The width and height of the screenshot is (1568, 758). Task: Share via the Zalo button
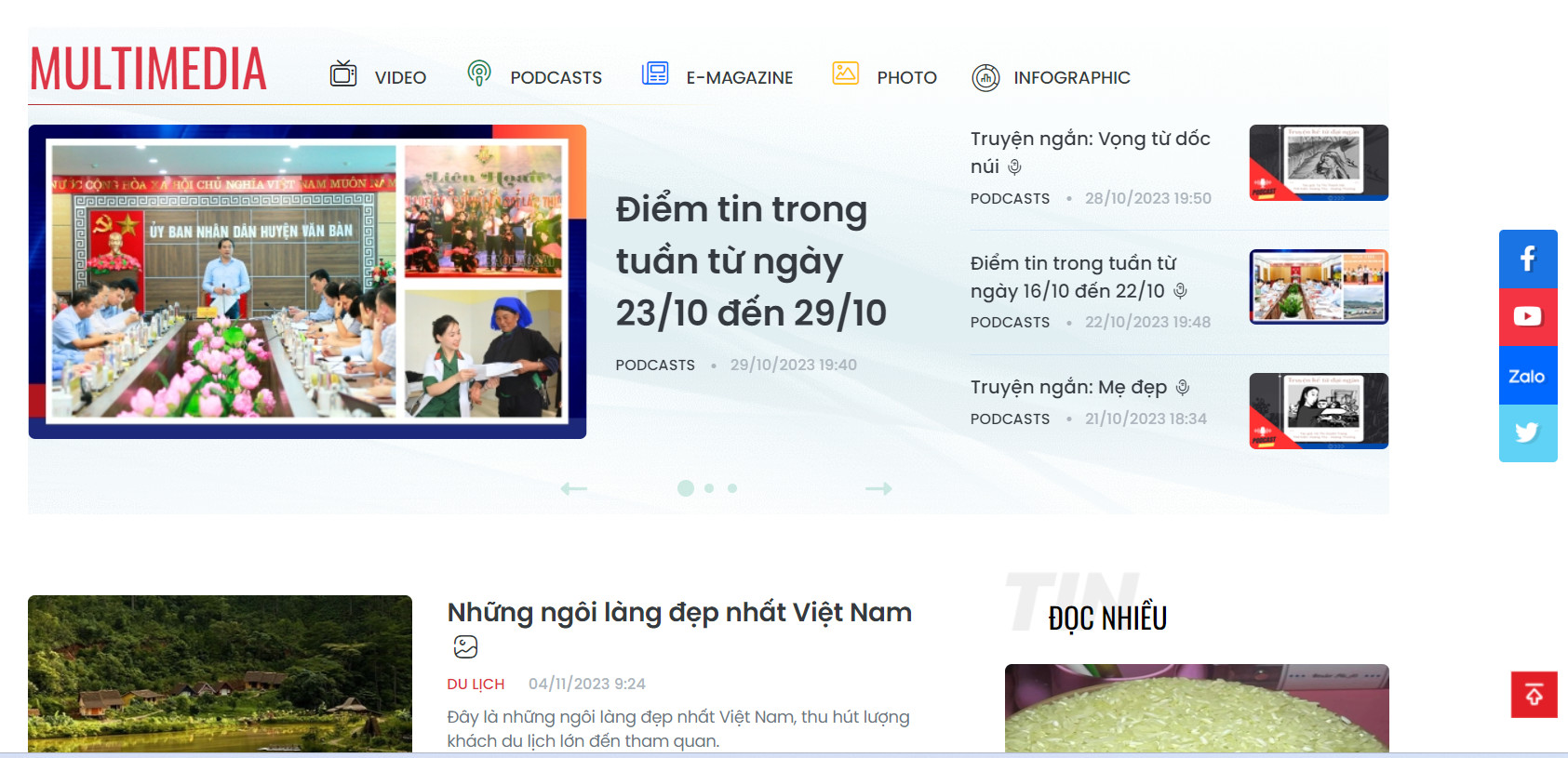pyautogui.click(x=1527, y=376)
